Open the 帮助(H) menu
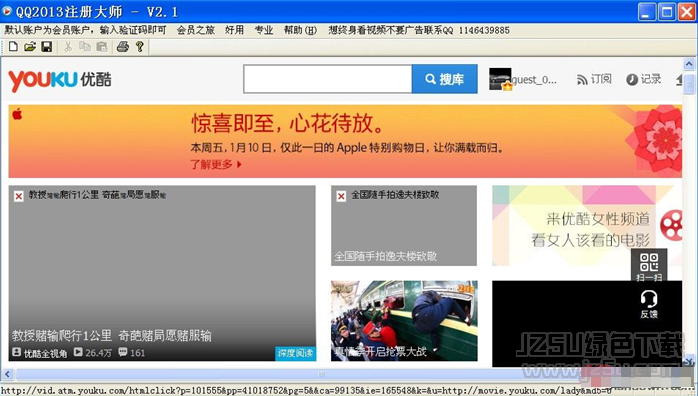Viewport: 698px width, 396px height. coord(300,30)
